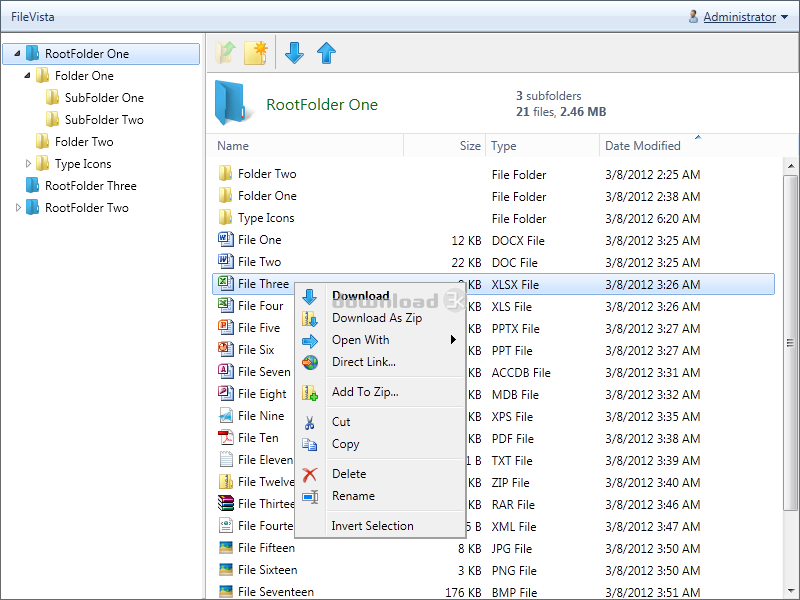Click the new folder toolbar icon
Image resolution: width=800 pixels, height=600 pixels.
click(256, 53)
